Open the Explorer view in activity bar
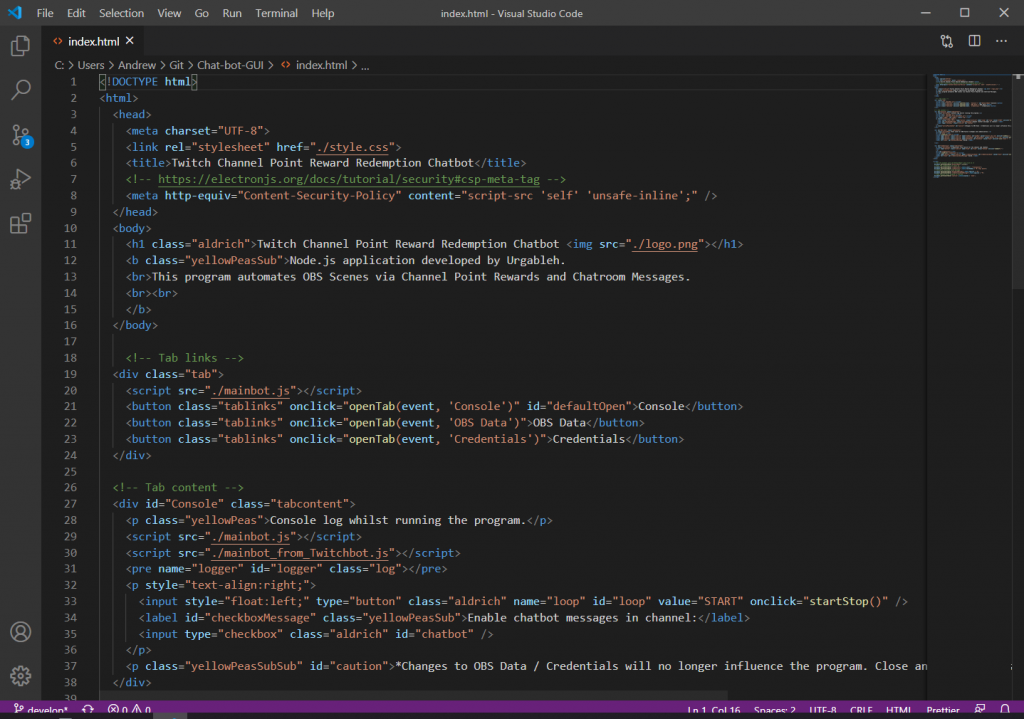1024x719 pixels. tap(20, 46)
